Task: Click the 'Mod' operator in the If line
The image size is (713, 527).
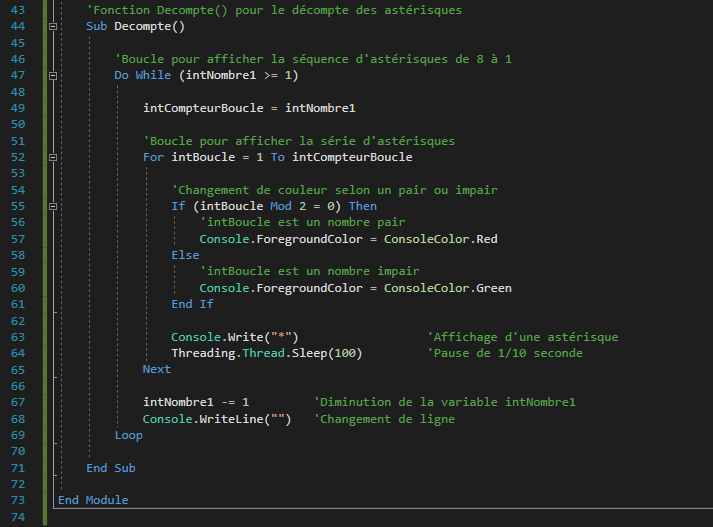Action: click(x=281, y=206)
